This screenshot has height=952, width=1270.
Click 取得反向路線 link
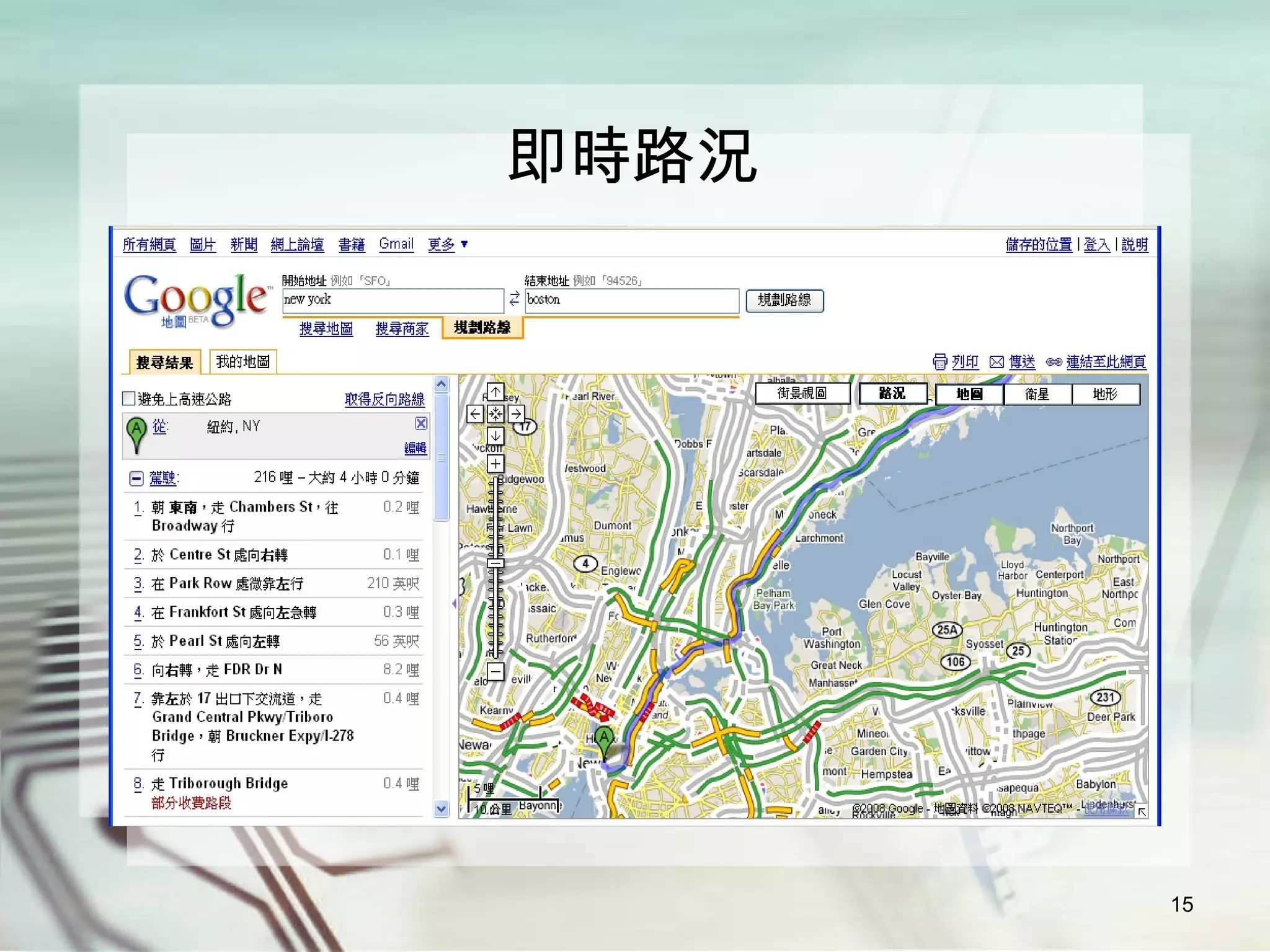384,399
